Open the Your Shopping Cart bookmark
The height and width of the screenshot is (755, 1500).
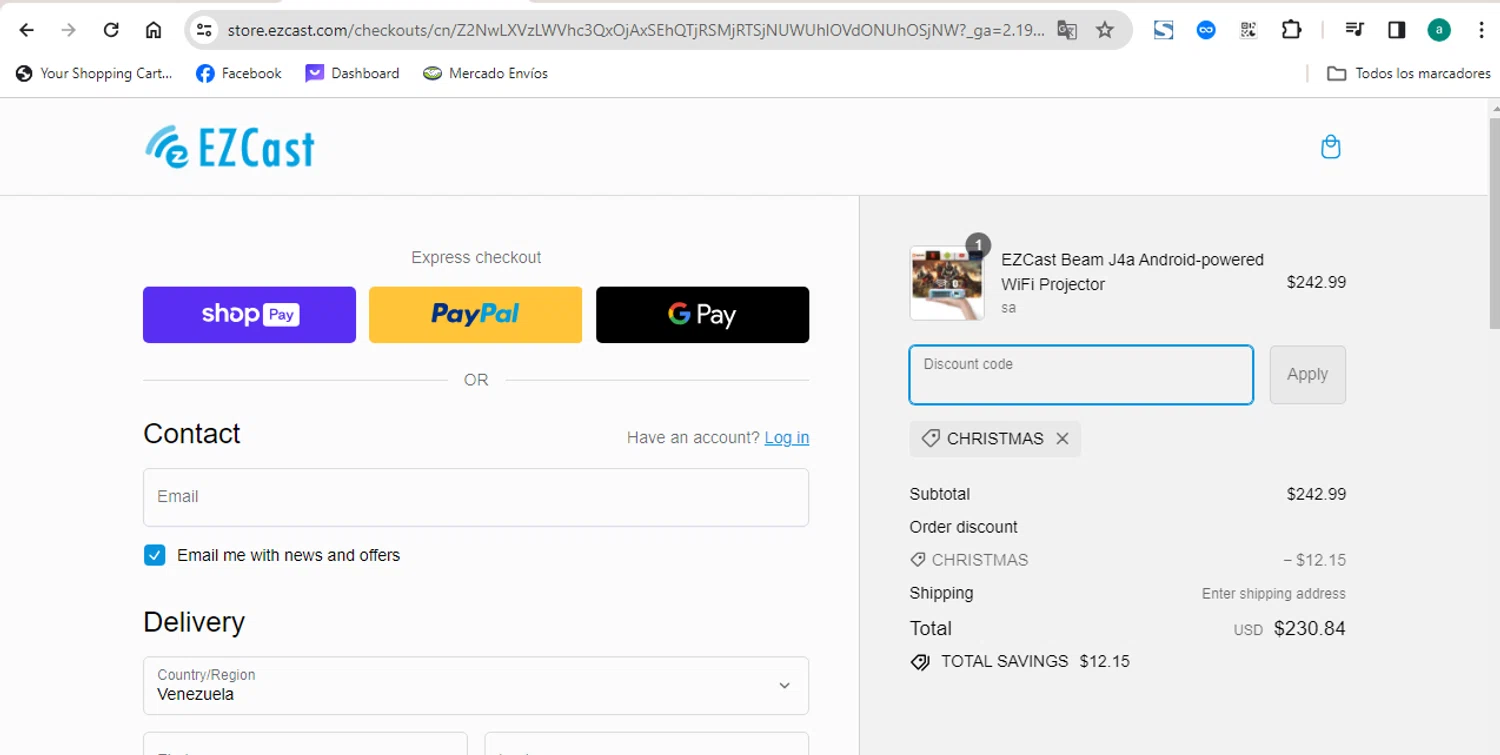94,73
